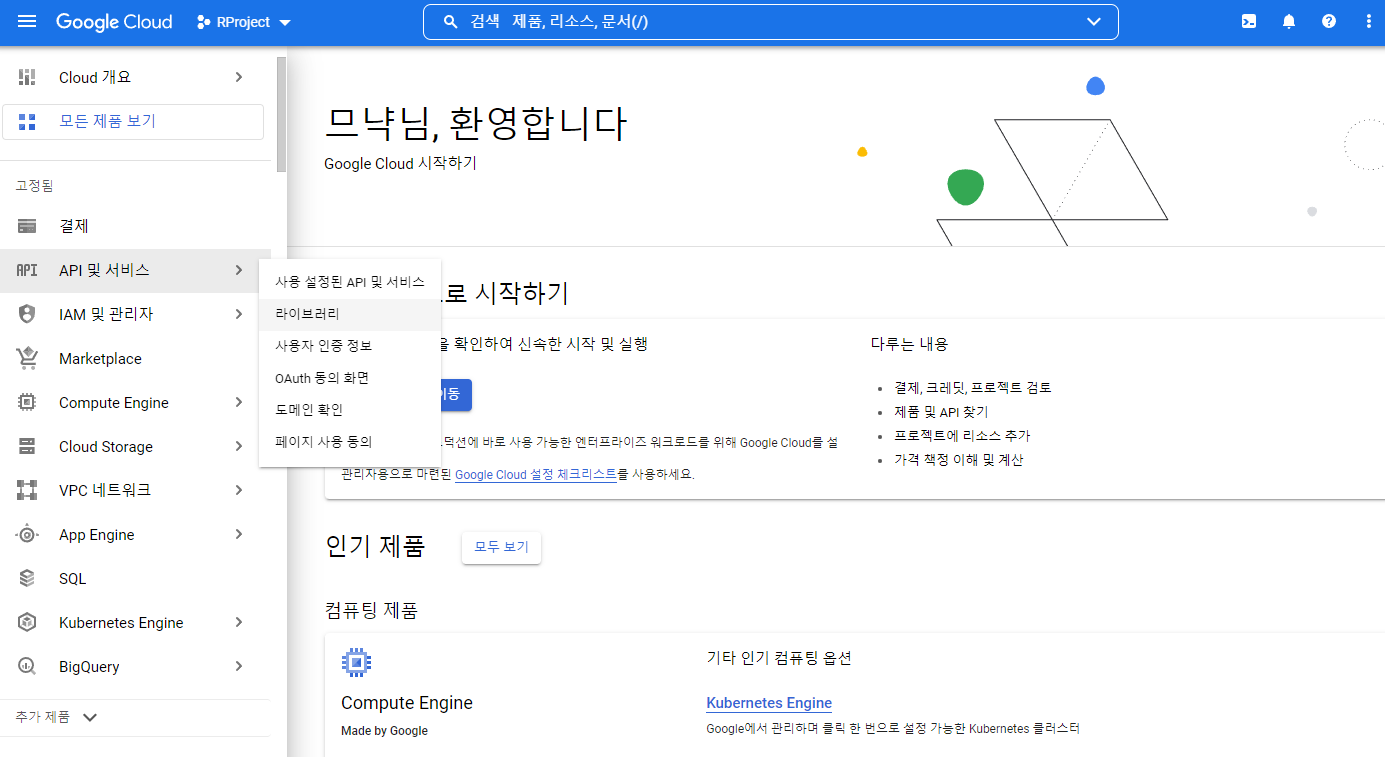The width and height of the screenshot is (1385, 757).
Task: Click the Cloud Storage icon
Action: point(27,446)
